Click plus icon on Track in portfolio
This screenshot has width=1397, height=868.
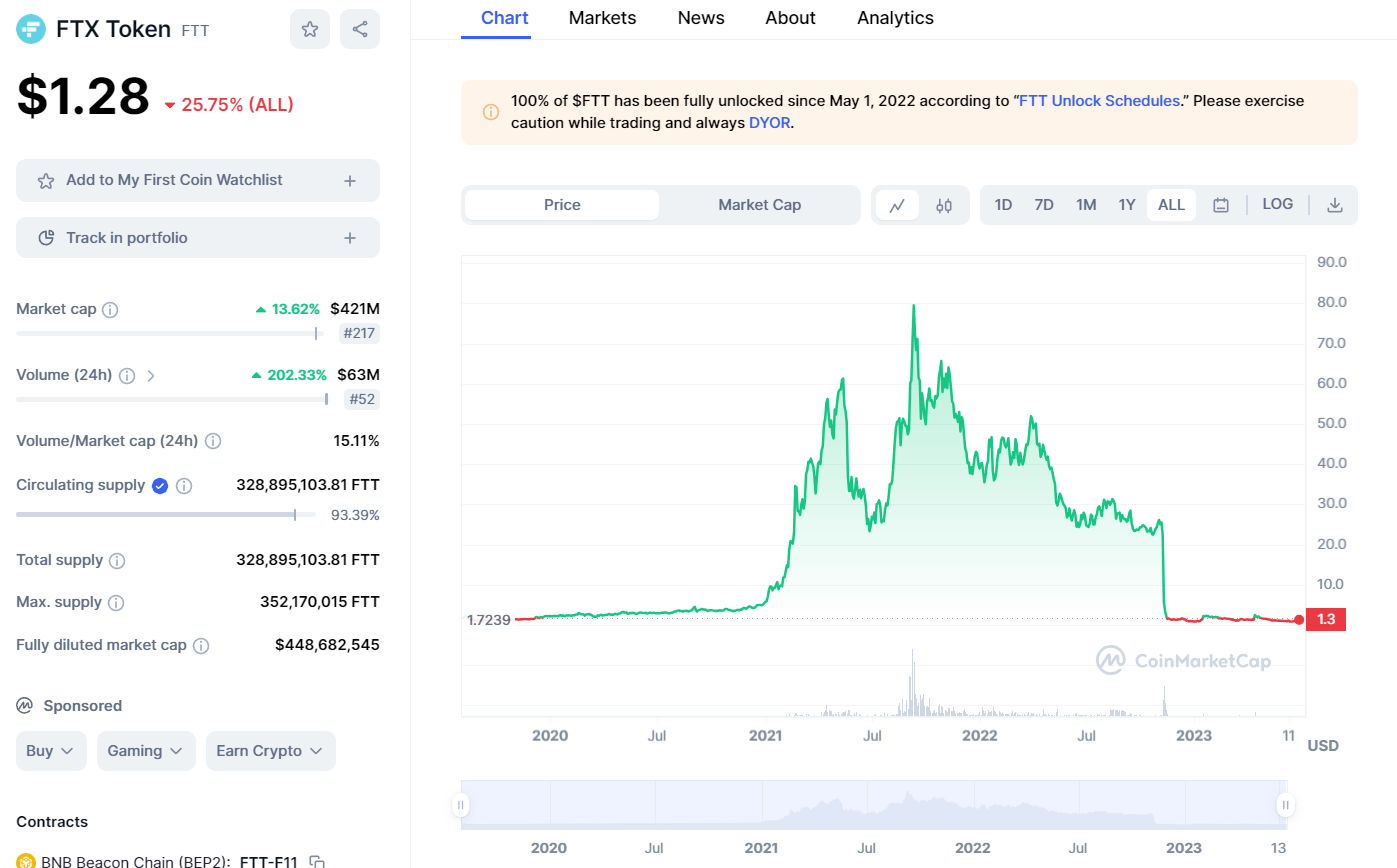tap(350, 238)
